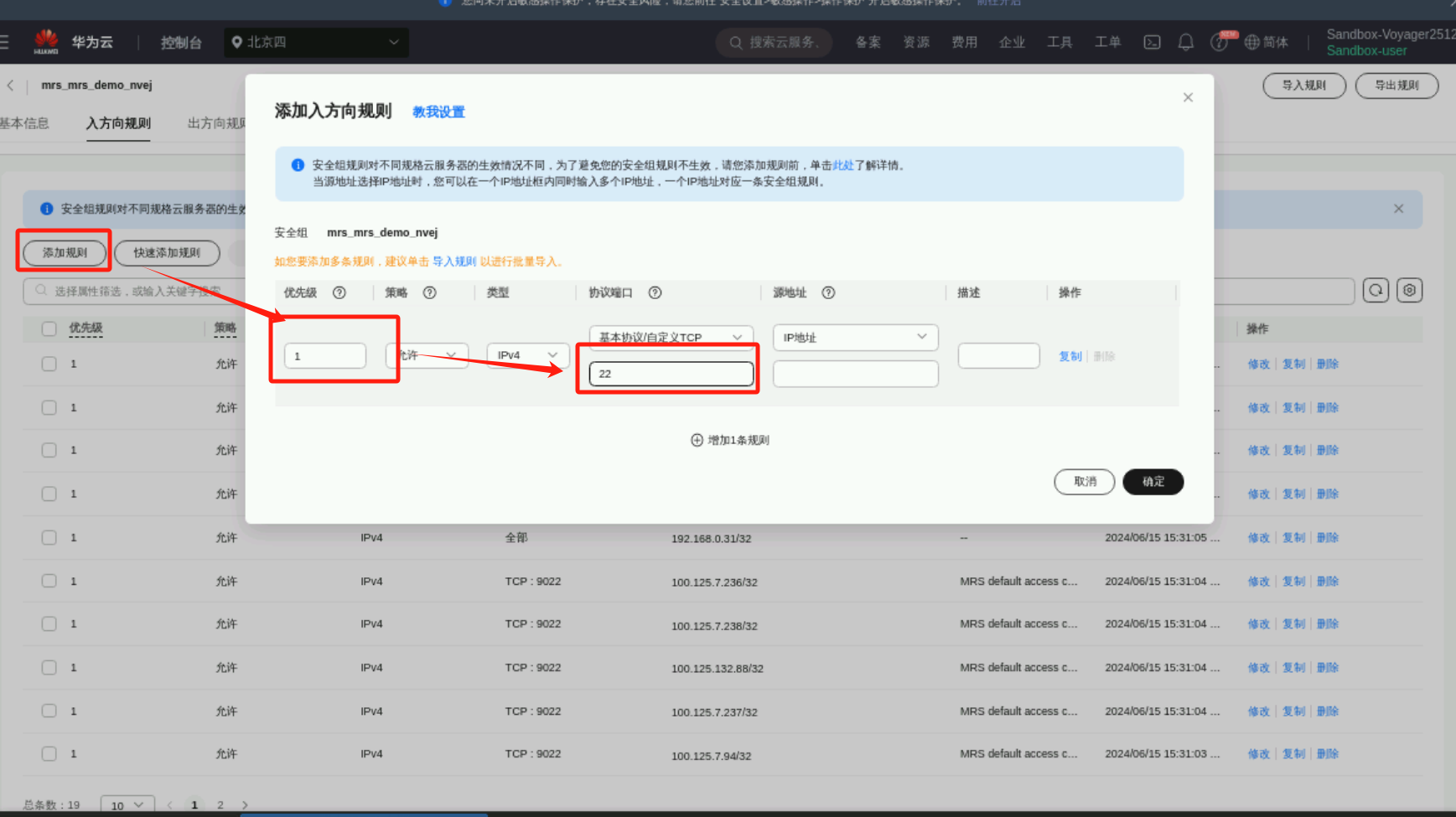Open the 控制台 console menu
The image size is (1456, 817).
[181, 43]
